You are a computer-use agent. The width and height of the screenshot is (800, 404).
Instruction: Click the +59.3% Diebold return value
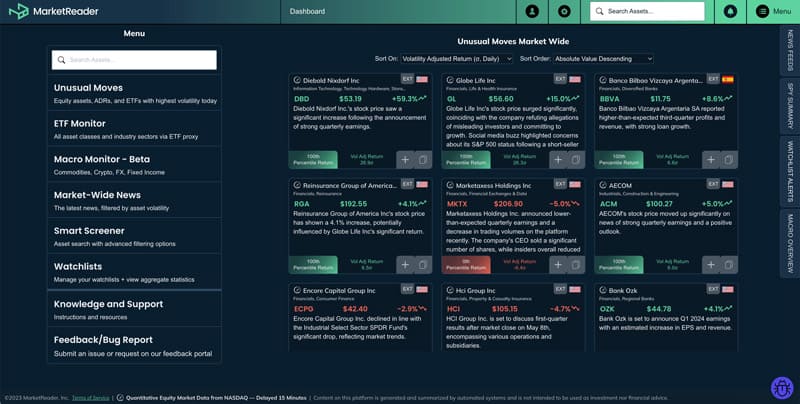[x=405, y=99]
